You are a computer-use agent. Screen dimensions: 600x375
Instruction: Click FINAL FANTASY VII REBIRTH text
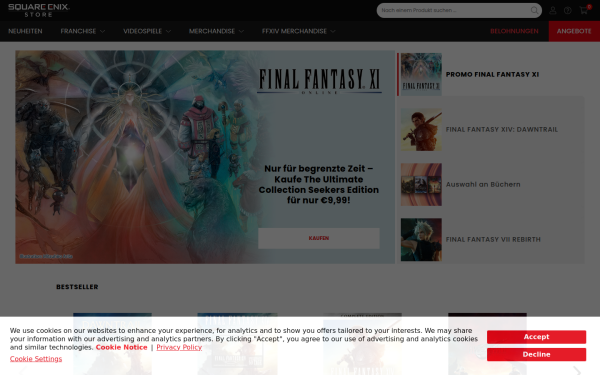coord(493,240)
